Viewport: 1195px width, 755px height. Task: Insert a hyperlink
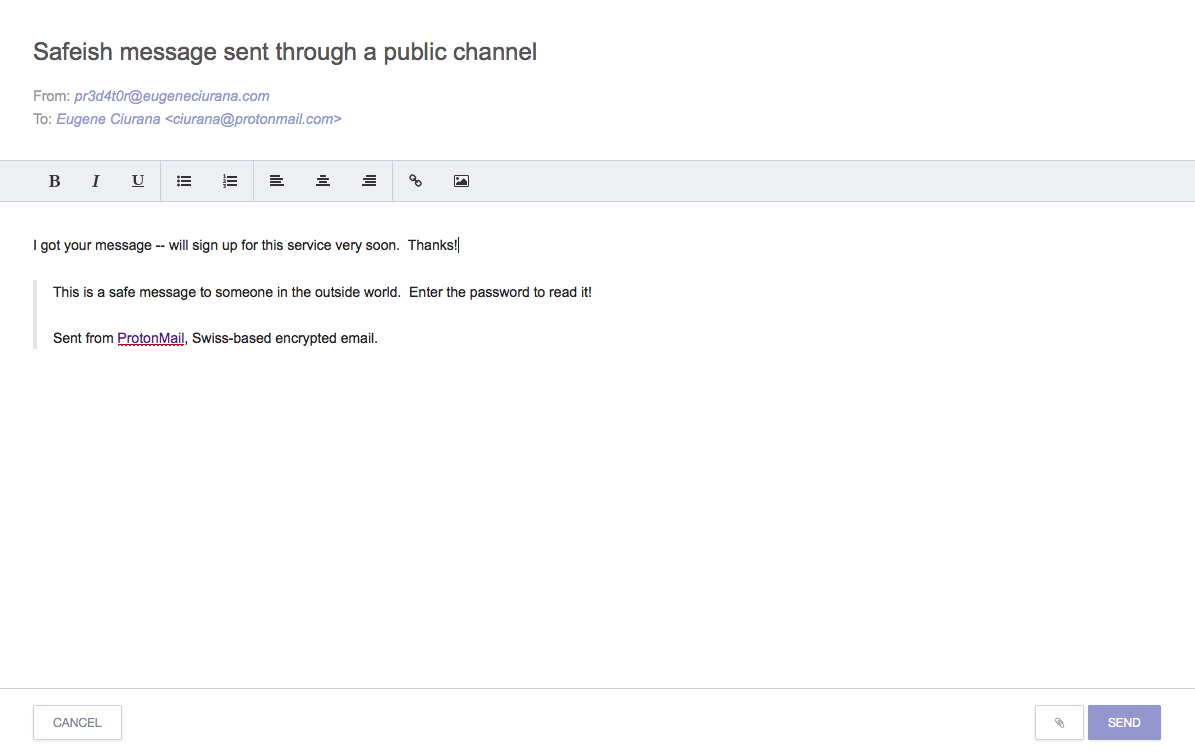[415, 181]
